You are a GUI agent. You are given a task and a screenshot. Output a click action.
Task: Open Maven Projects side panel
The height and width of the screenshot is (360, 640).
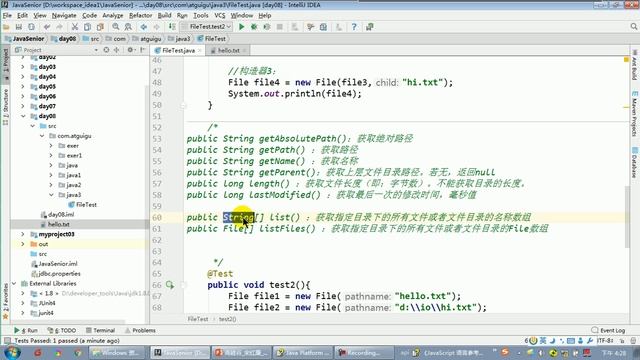[x=634, y=114]
